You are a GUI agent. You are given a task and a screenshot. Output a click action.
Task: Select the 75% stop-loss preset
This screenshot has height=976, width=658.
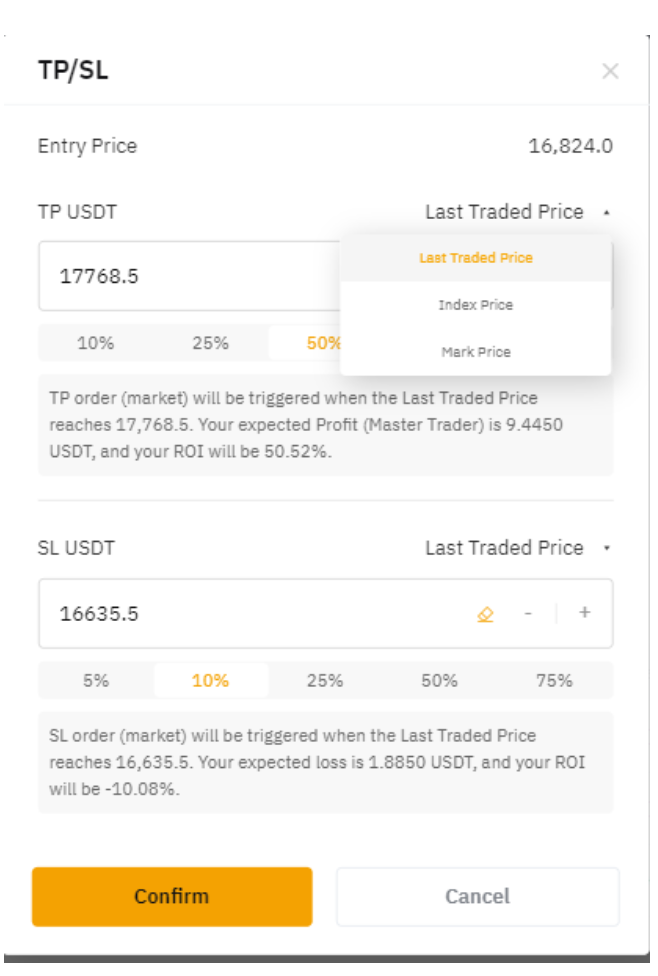[x=554, y=681]
